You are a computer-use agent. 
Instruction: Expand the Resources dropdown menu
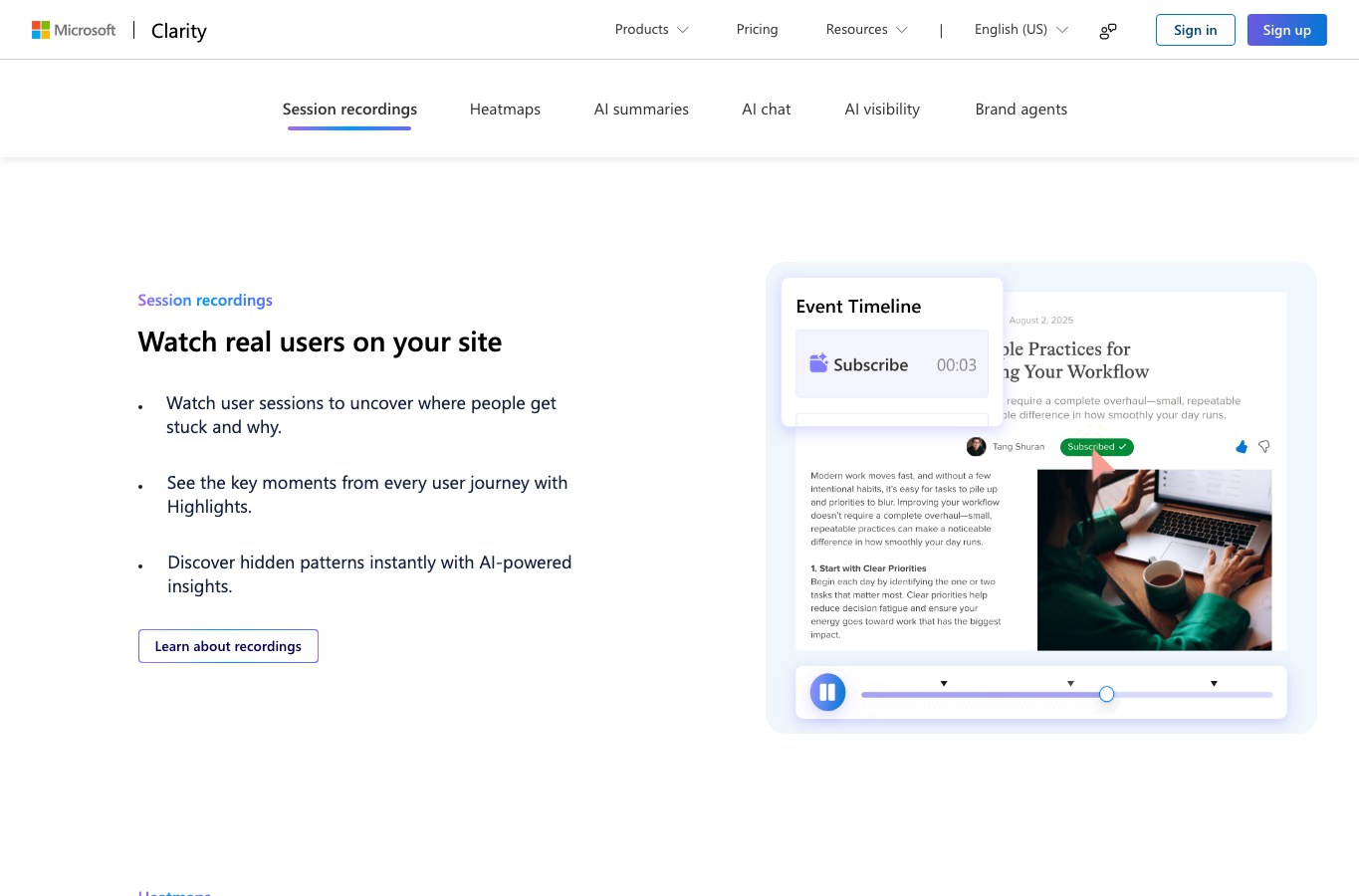[x=866, y=30]
